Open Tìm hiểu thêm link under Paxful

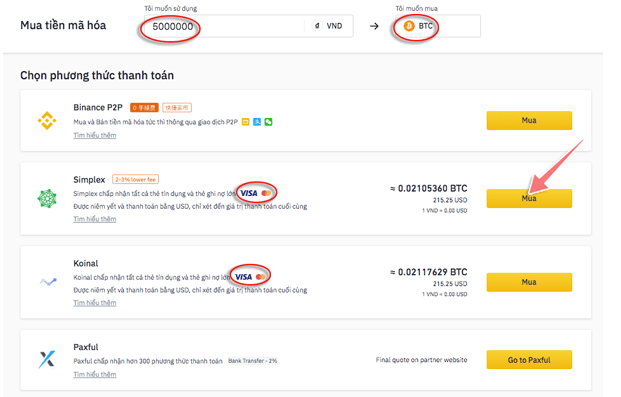95,374
